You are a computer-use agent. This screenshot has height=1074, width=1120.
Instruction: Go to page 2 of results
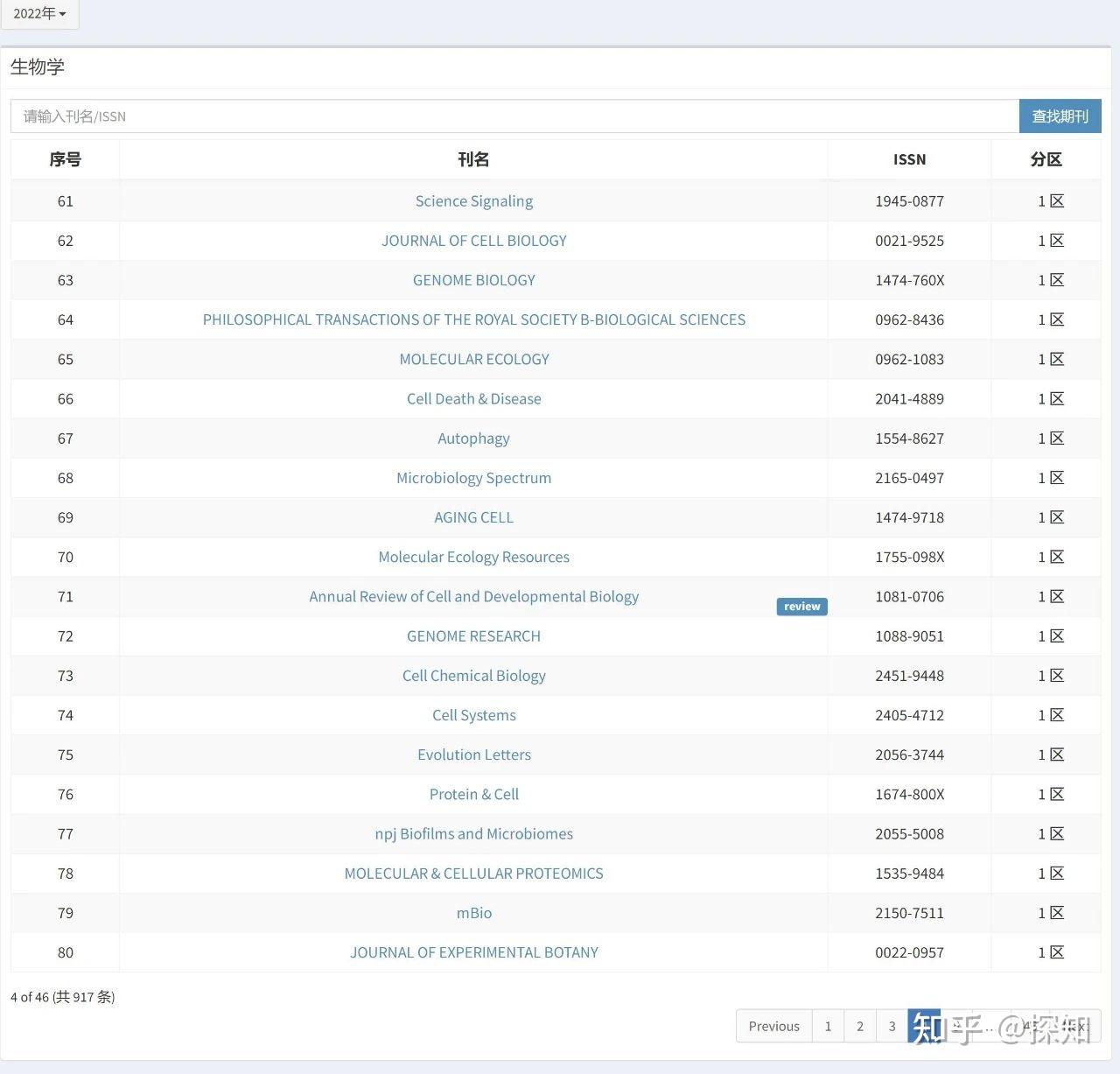click(x=860, y=1026)
